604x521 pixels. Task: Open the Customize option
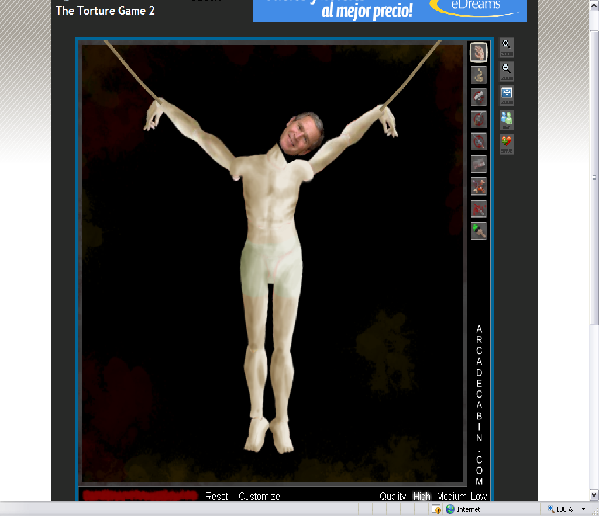259,496
